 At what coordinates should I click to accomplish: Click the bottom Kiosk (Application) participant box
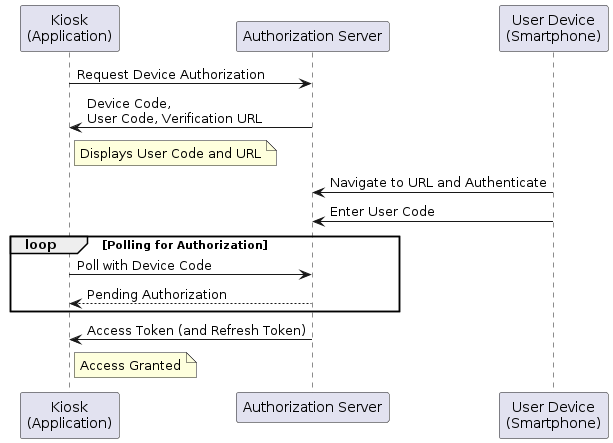pos(70,415)
